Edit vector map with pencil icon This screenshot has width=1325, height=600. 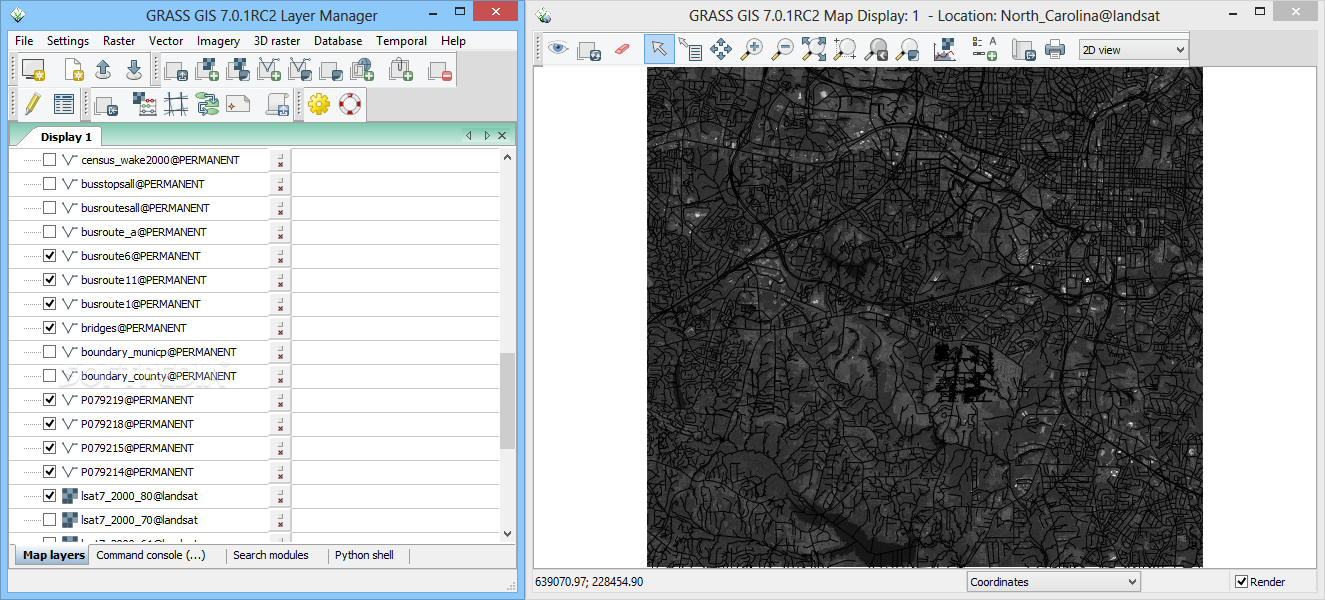33,103
